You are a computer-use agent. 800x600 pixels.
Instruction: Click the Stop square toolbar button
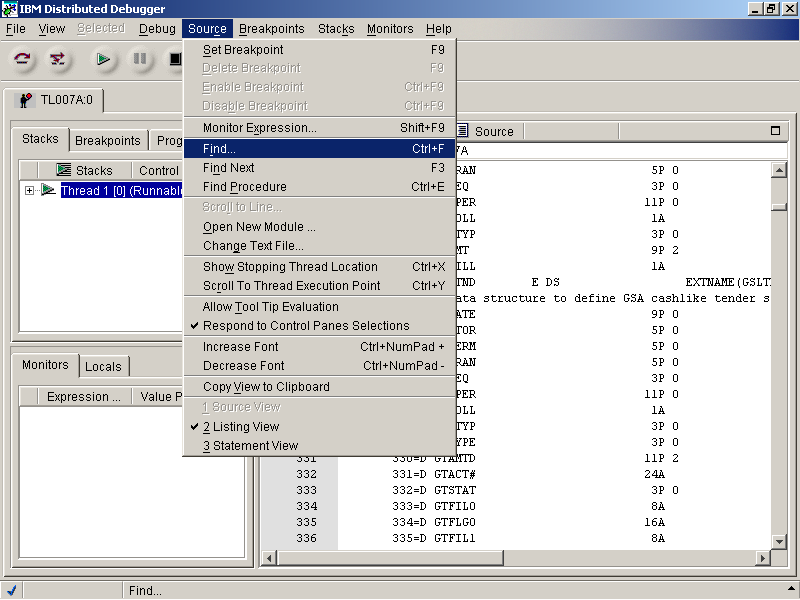175,59
